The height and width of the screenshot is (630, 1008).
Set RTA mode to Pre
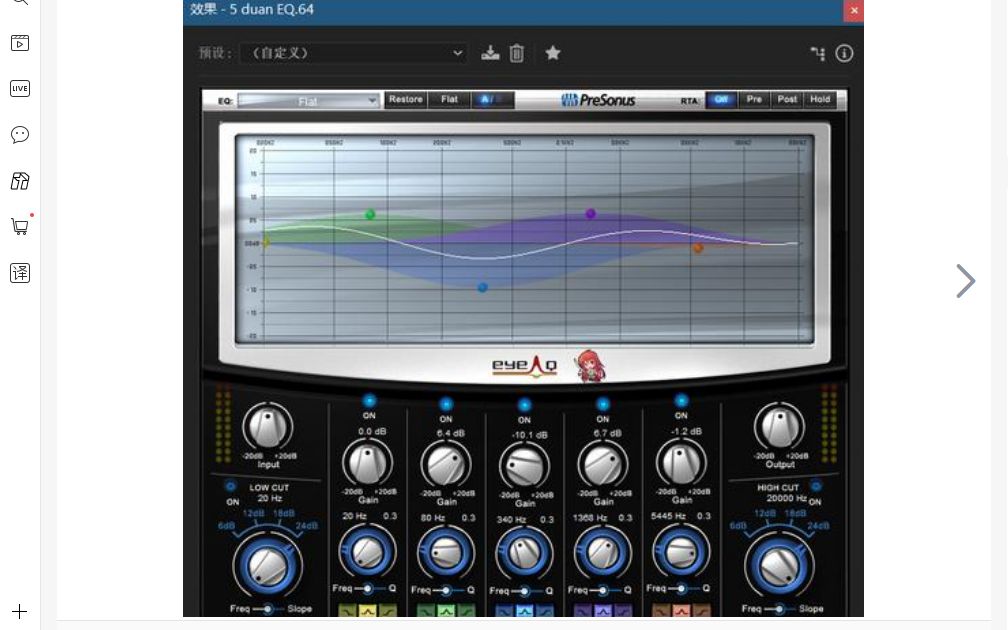tap(753, 100)
